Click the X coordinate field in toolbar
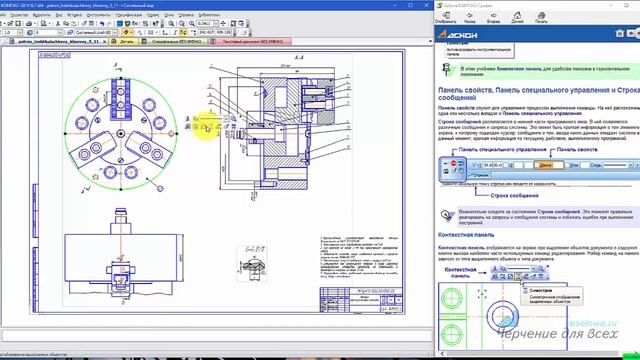 (207, 32)
